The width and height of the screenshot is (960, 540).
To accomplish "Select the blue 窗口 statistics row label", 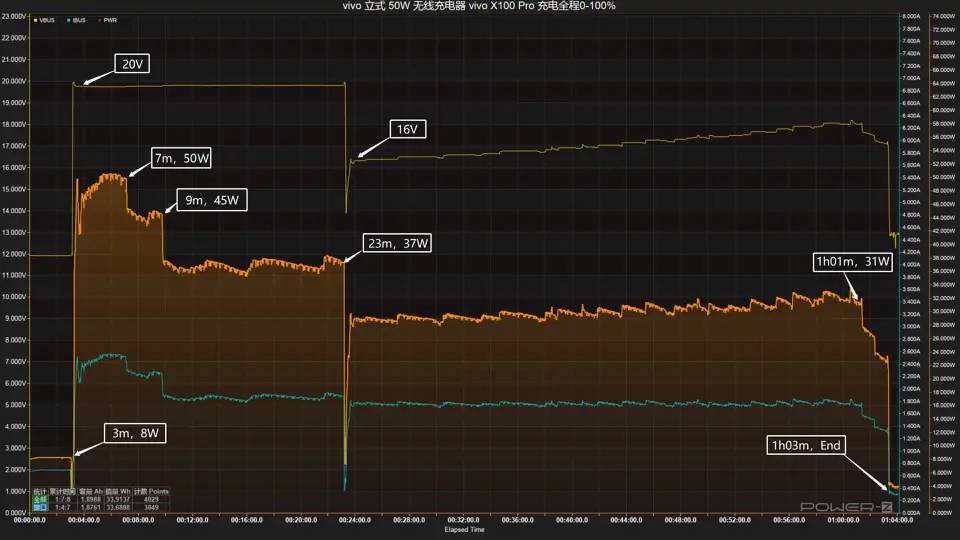I will point(40,508).
